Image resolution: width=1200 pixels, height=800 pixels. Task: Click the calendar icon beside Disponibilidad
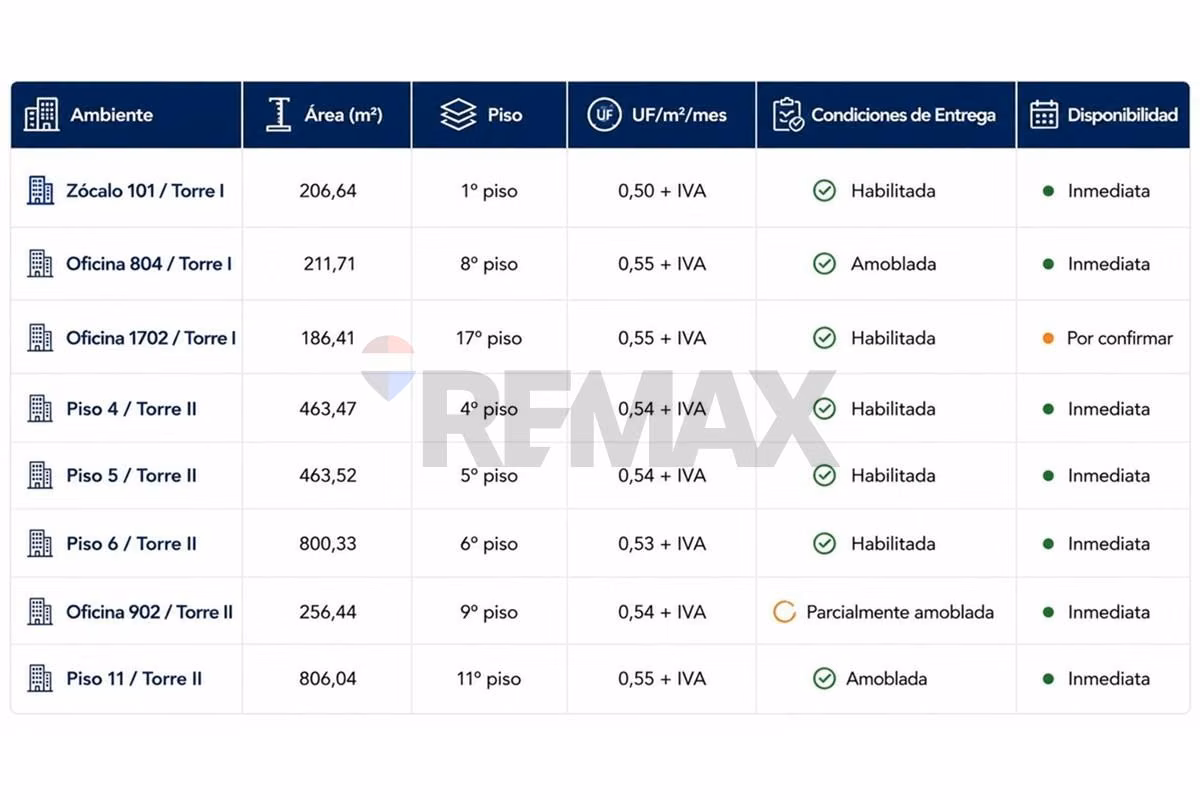[1044, 114]
